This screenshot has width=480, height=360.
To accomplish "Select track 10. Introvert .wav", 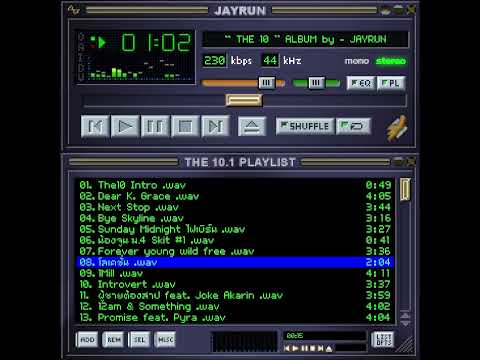I will click(x=235, y=284).
